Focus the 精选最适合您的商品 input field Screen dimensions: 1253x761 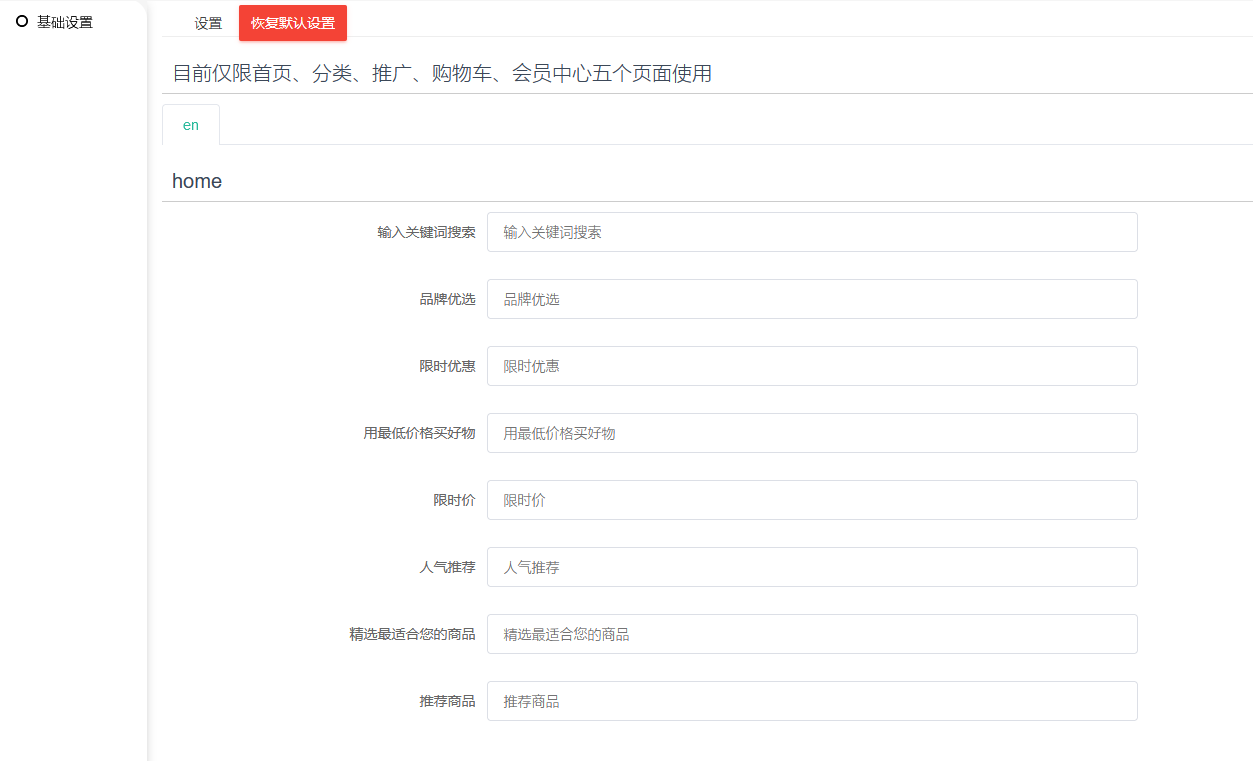click(x=811, y=634)
